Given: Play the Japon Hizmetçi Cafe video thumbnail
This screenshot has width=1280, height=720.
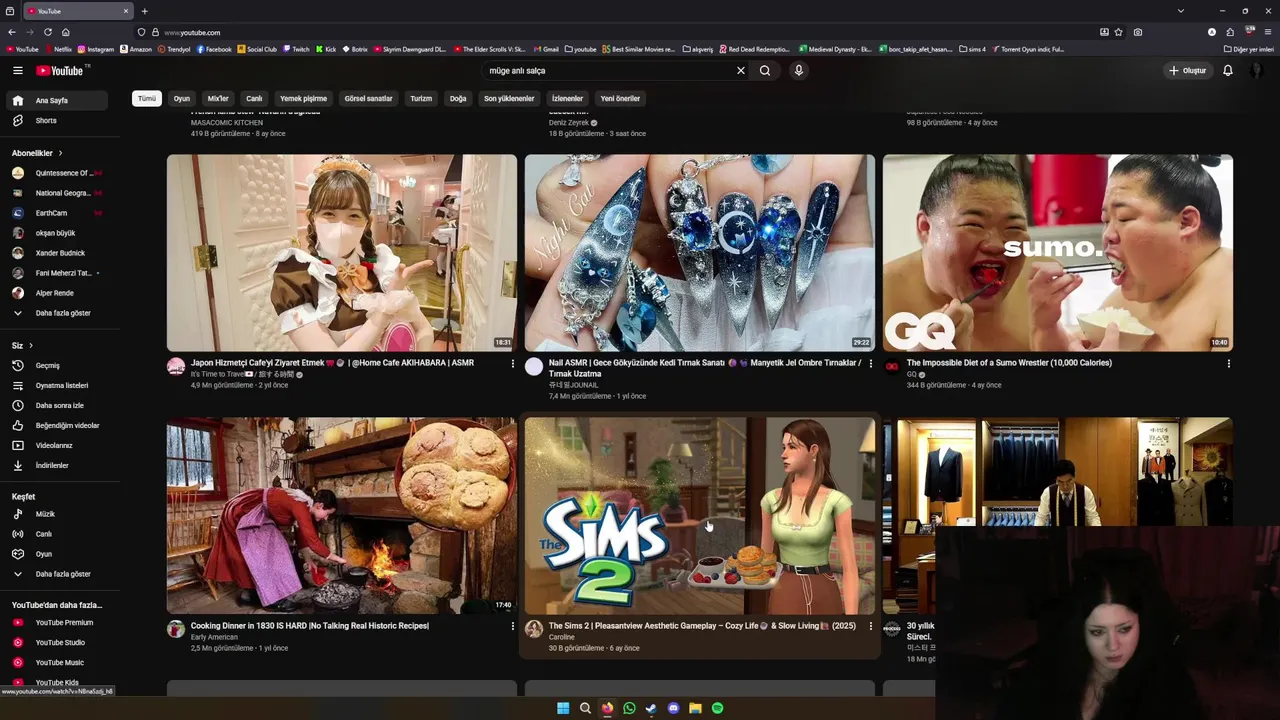Looking at the screenshot, I should [x=342, y=252].
